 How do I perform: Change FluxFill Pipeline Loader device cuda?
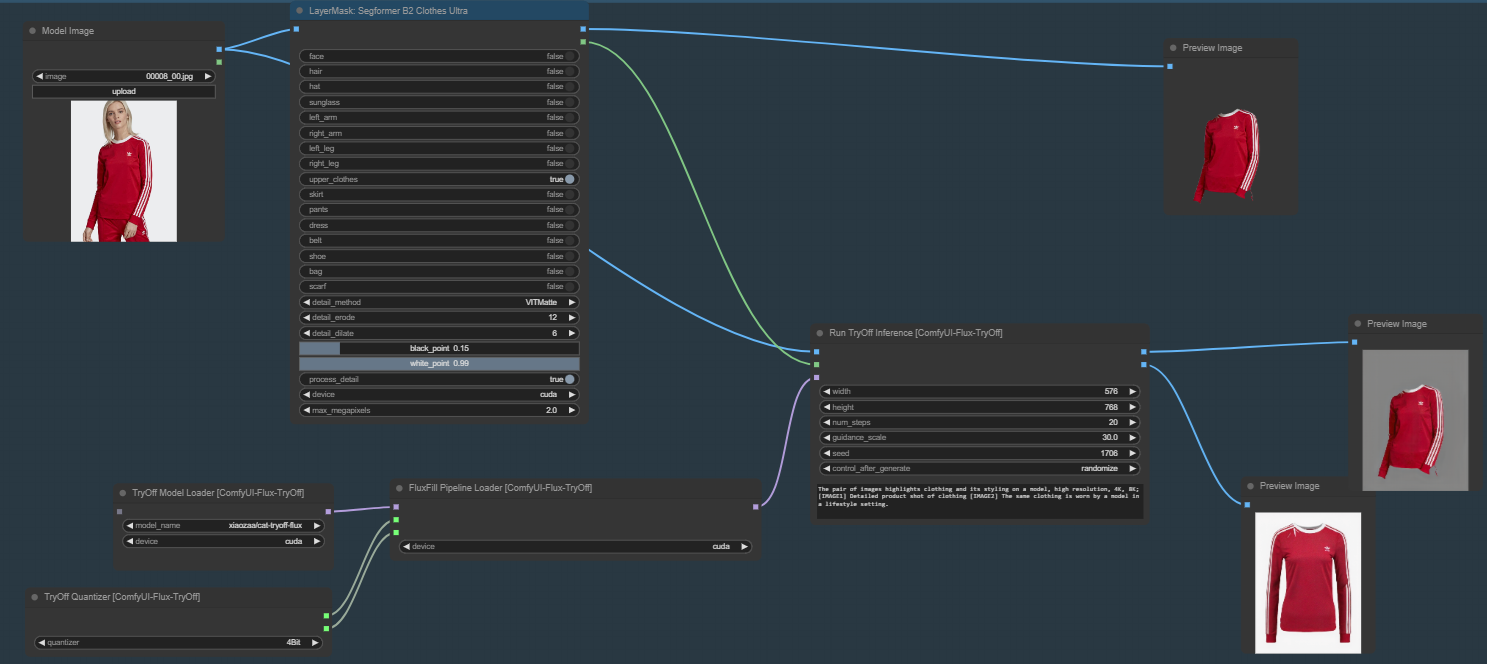tap(574, 547)
